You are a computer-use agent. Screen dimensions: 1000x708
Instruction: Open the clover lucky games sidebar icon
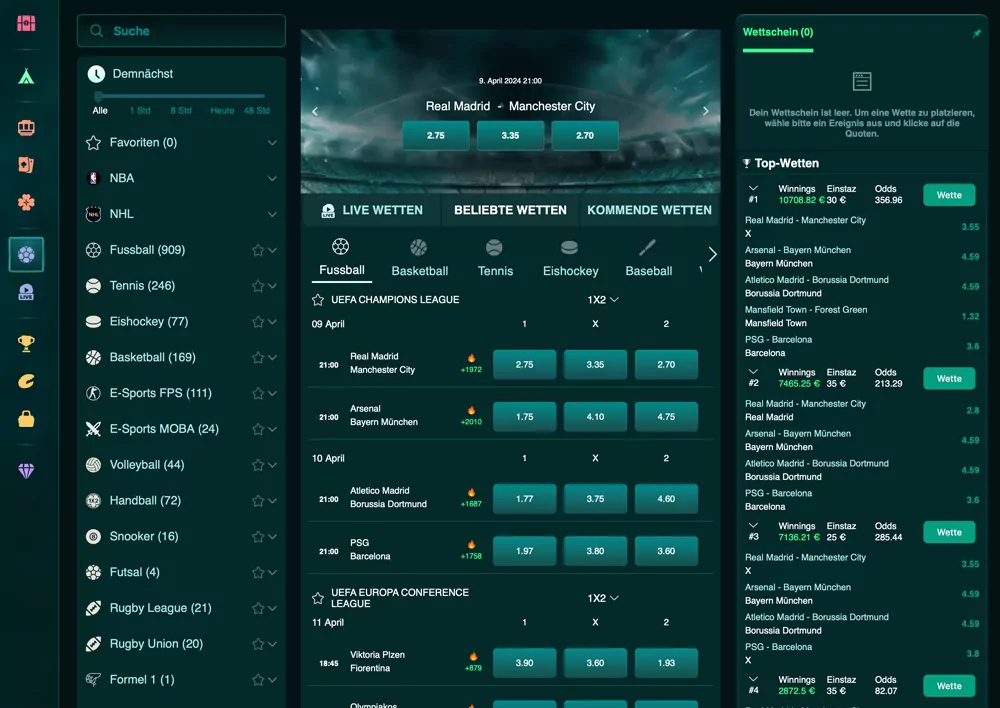(26, 203)
